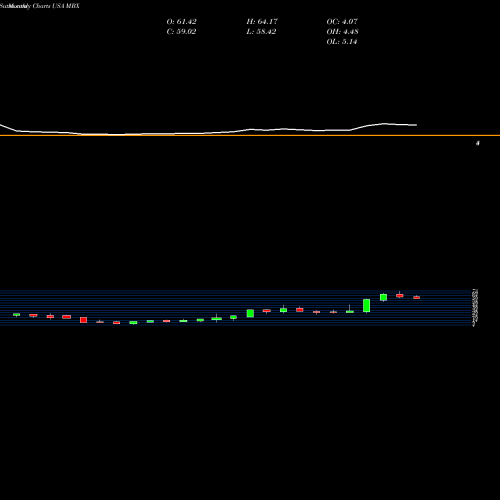Click the Charts USA MBX title text
This screenshot has height=500, width=500.
56,6
